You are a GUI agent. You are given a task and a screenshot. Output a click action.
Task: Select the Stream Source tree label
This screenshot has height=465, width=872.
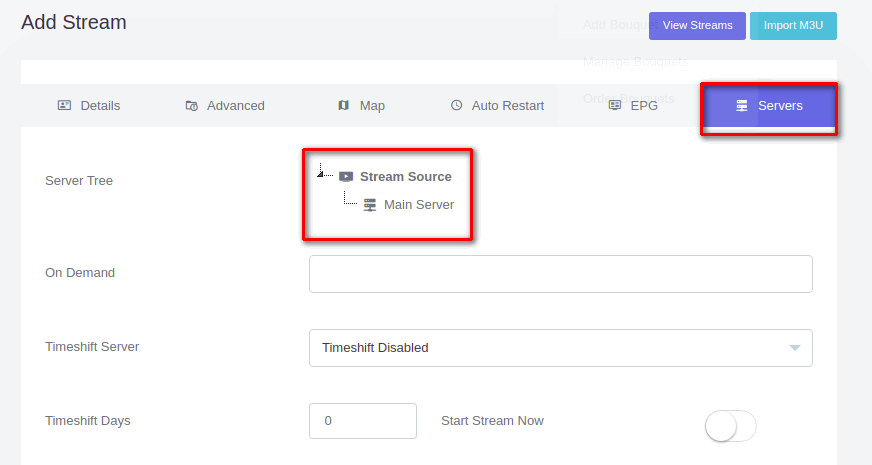pyautogui.click(x=406, y=176)
